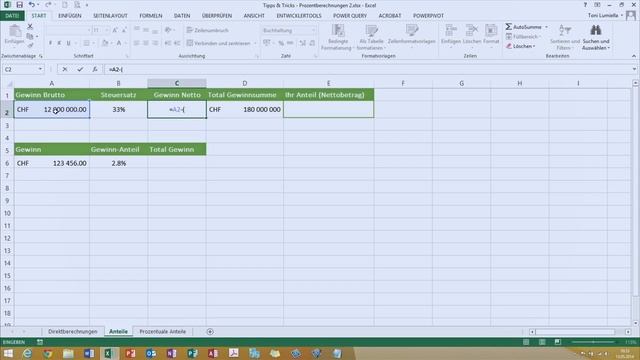Click the select-all corner button

[7, 83]
